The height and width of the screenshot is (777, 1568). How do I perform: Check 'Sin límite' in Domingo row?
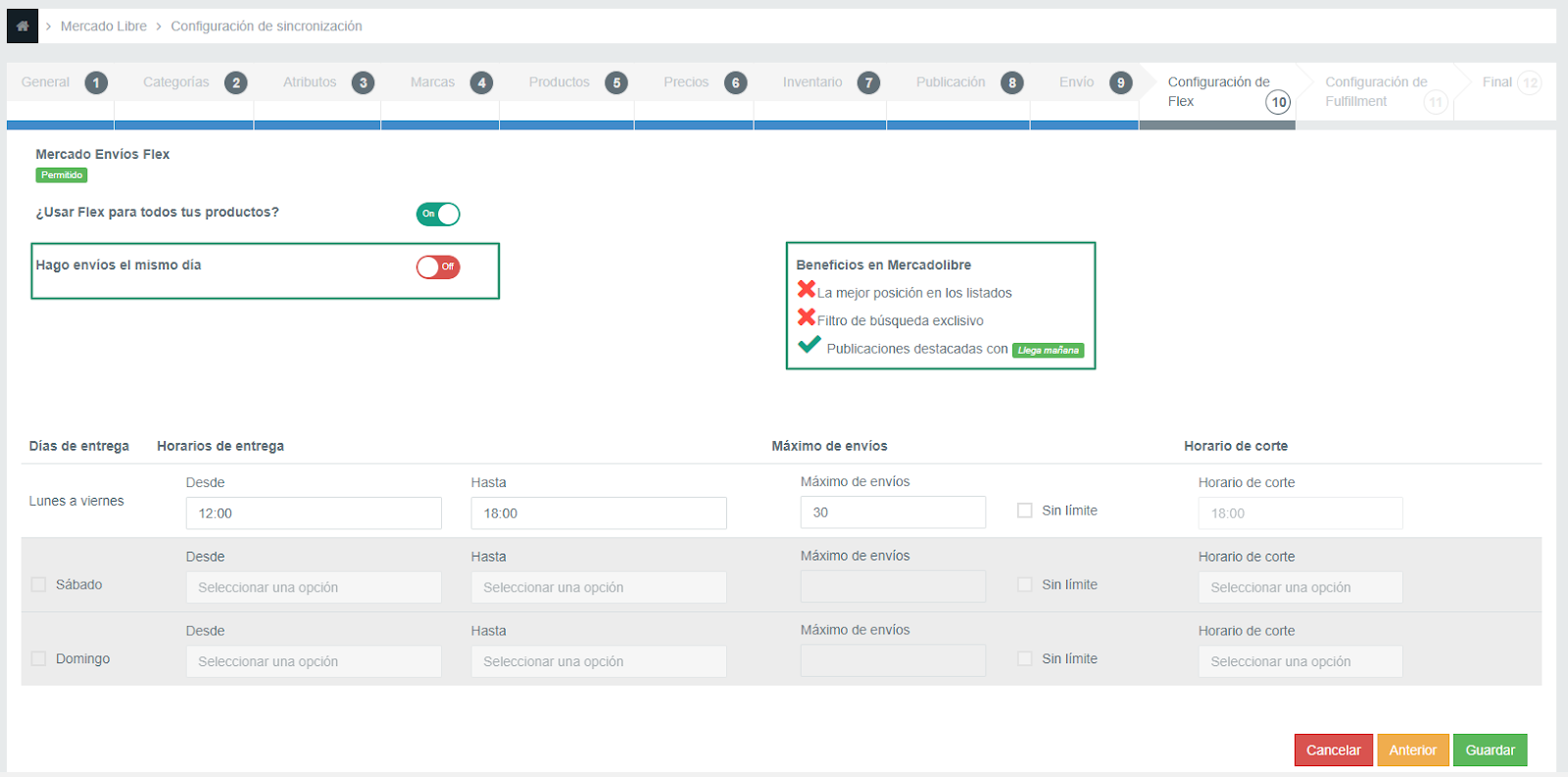(x=1025, y=659)
